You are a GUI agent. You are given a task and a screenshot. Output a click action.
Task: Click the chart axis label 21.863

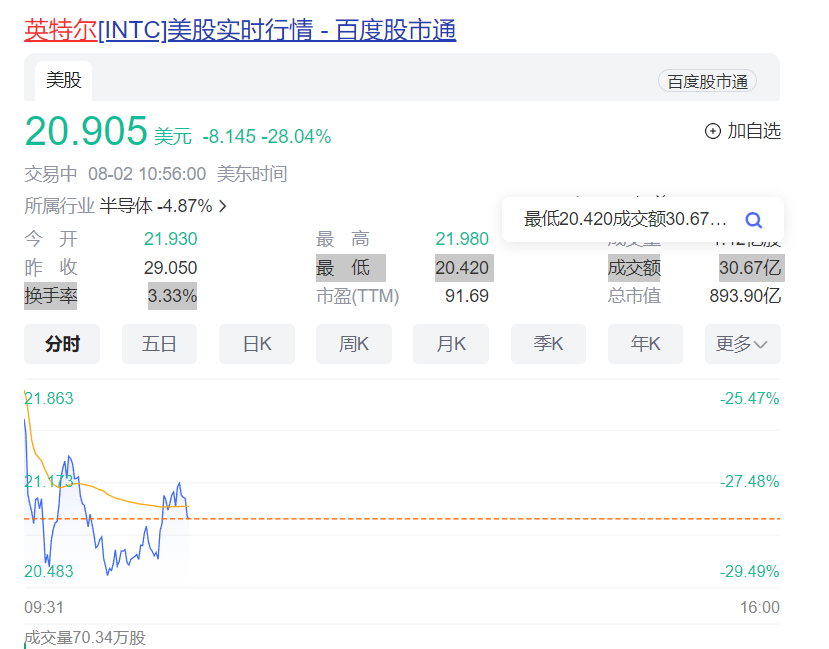(49, 398)
